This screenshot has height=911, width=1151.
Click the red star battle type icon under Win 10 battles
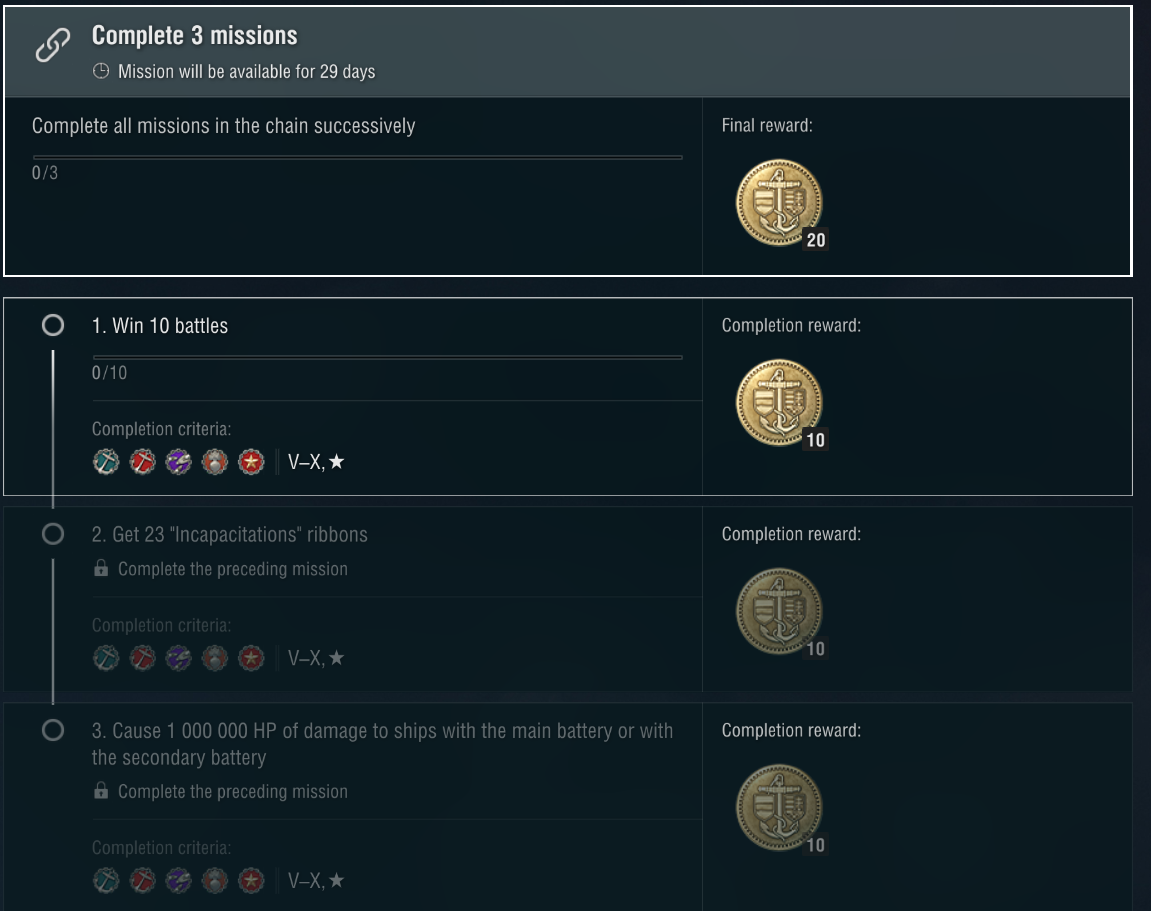[x=251, y=462]
